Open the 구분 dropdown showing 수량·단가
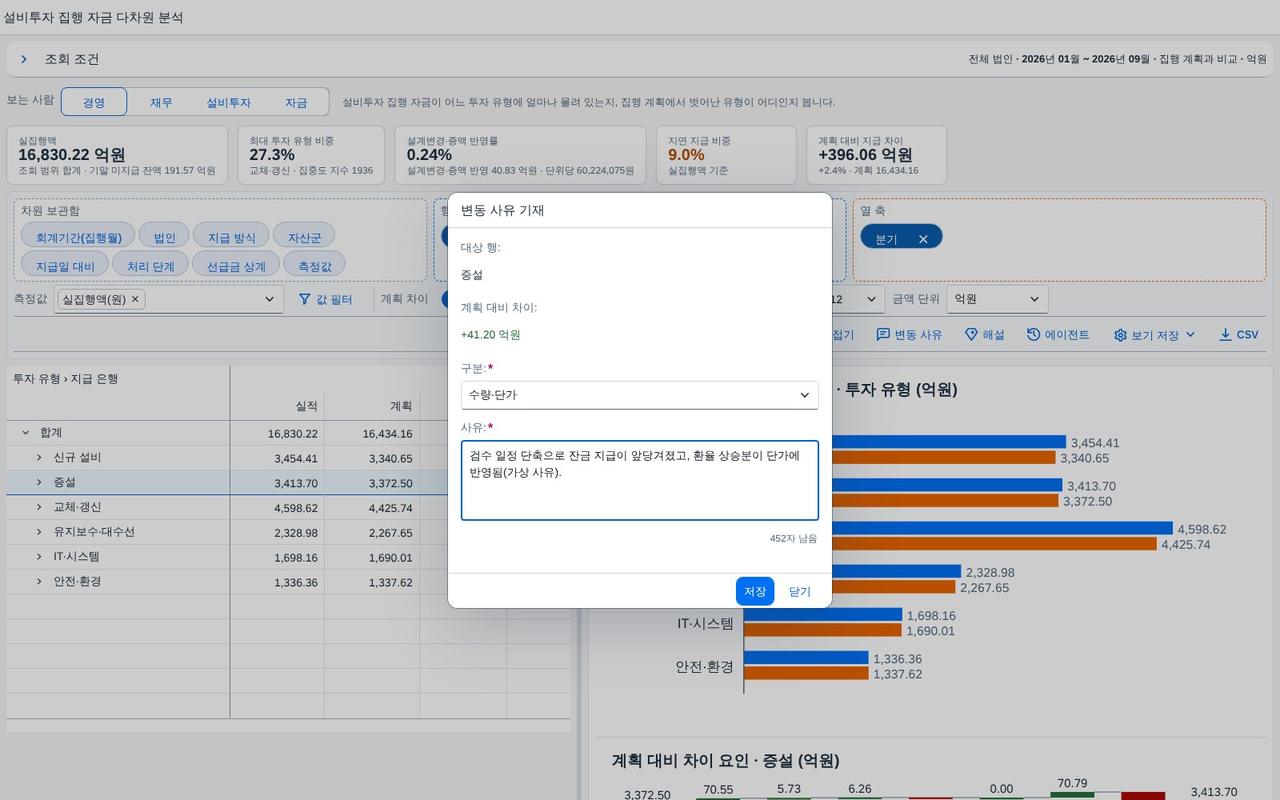1280x800 pixels. (640, 395)
